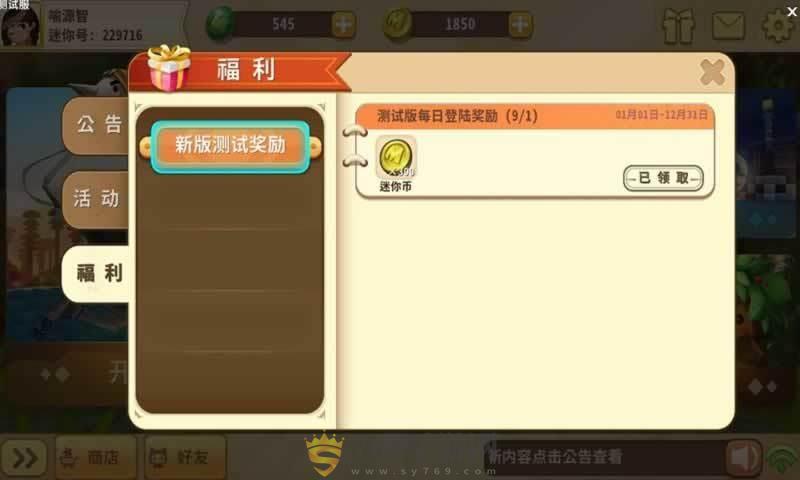This screenshot has width=800, height=480.
Task: Open the gift box icon in top bar
Action: (x=679, y=26)
